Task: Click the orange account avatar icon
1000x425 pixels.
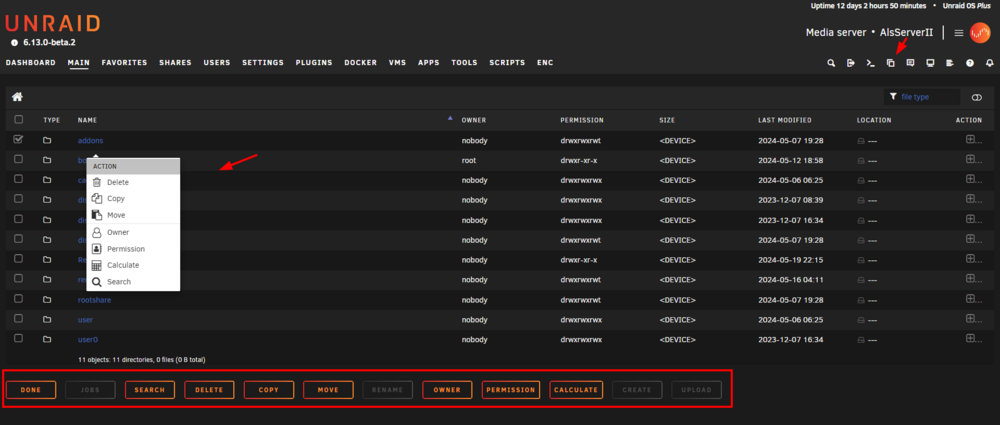Action: (980, 33)
